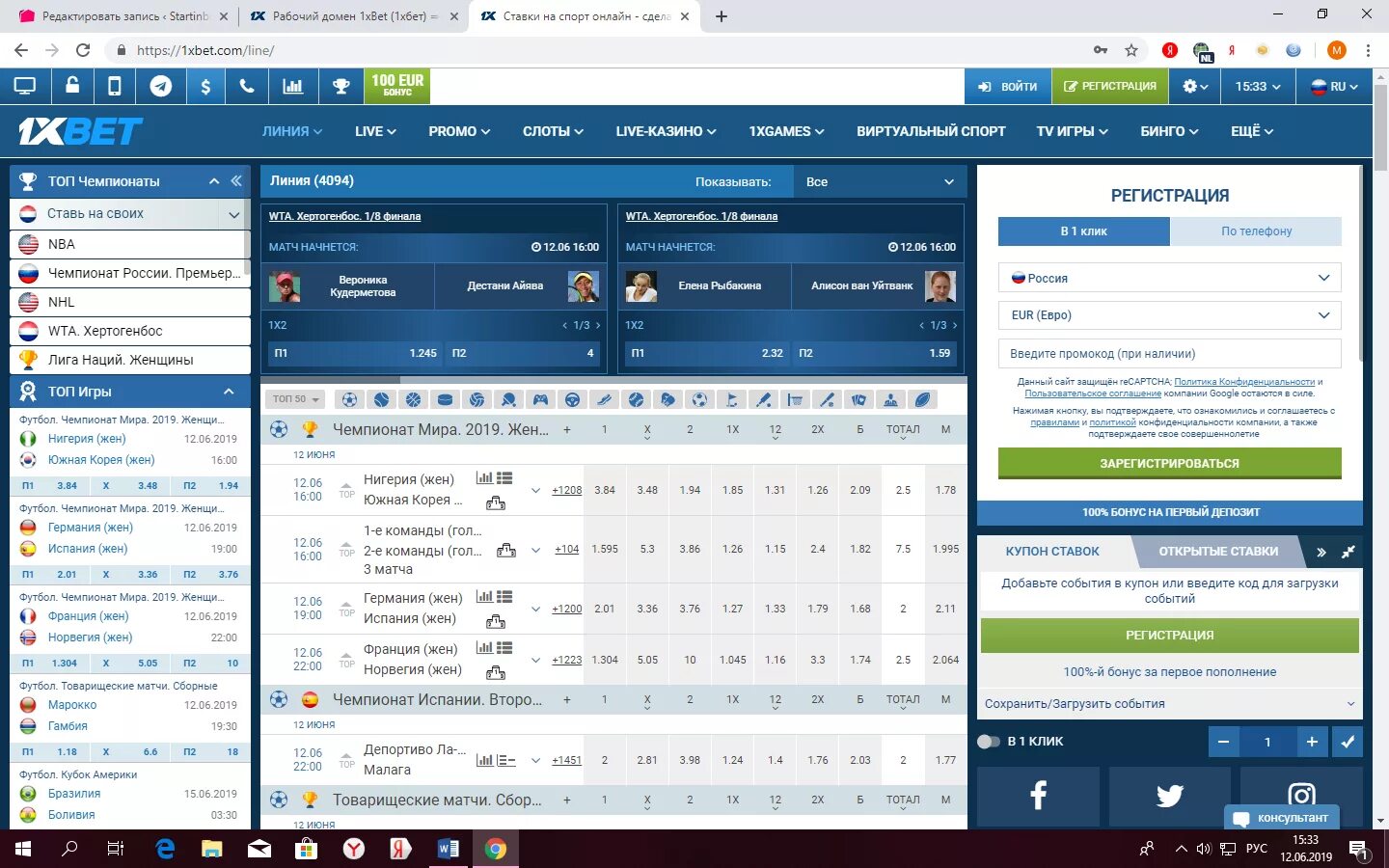The image size is (1389, 868).
Task: Filter by golf flag icon
Action: pos(731,399)
